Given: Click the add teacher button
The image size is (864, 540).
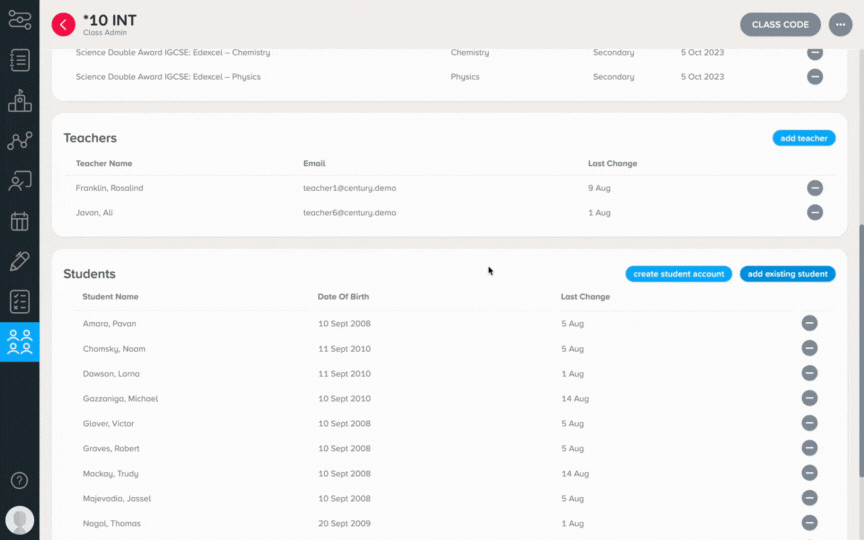Looking at the screenshot, I should [803, 138].
